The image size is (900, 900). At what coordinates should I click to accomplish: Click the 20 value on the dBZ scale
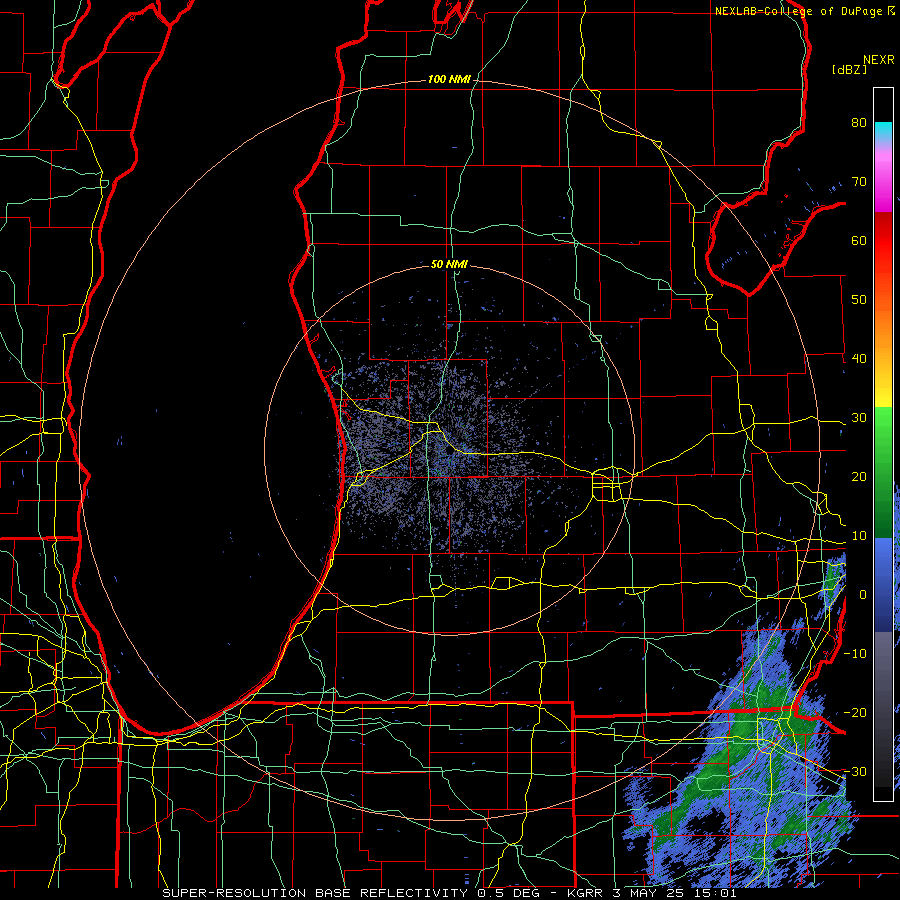[x=859, y=477]
